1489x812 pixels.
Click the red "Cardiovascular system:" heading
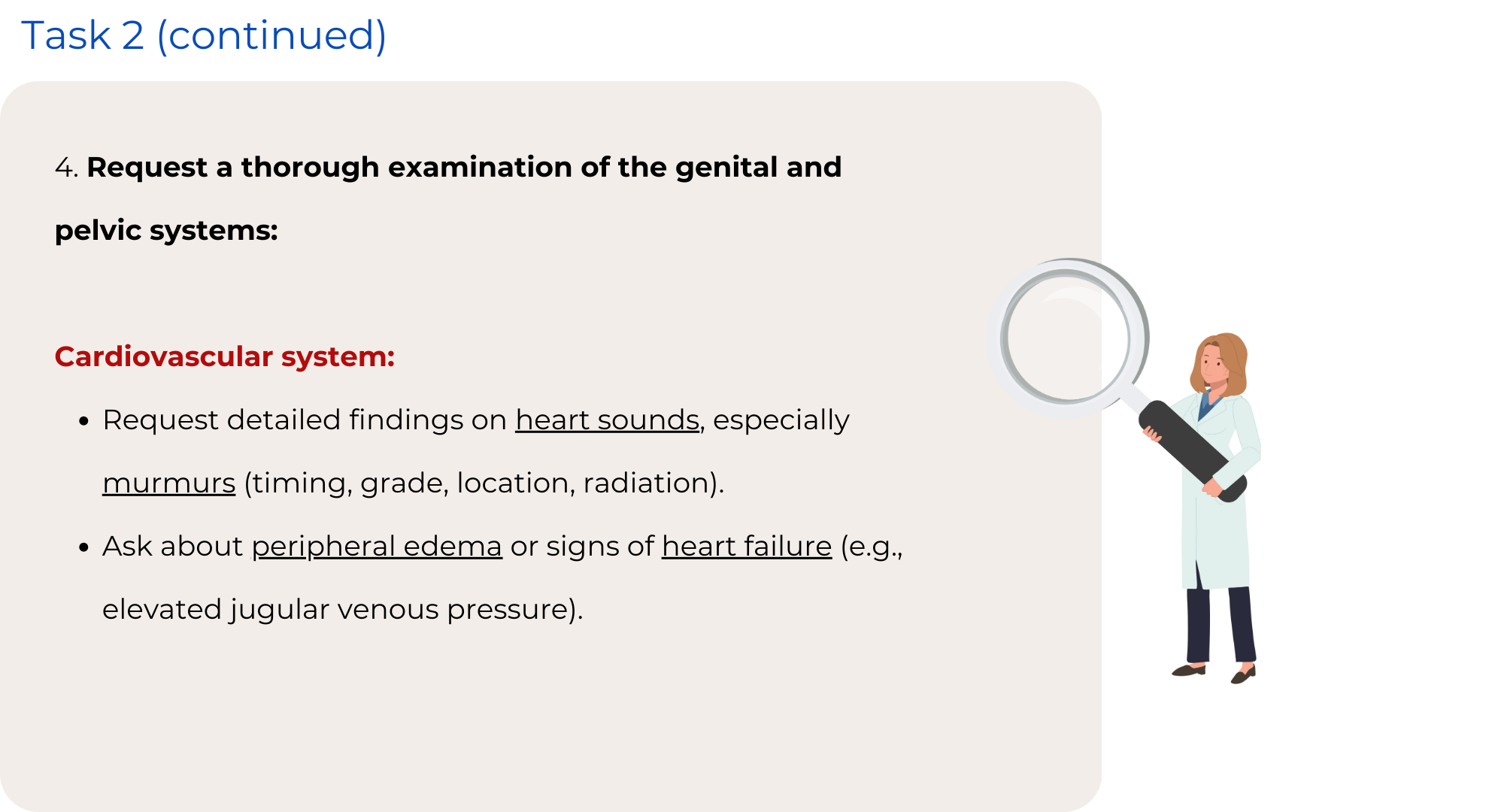(224, 356)
